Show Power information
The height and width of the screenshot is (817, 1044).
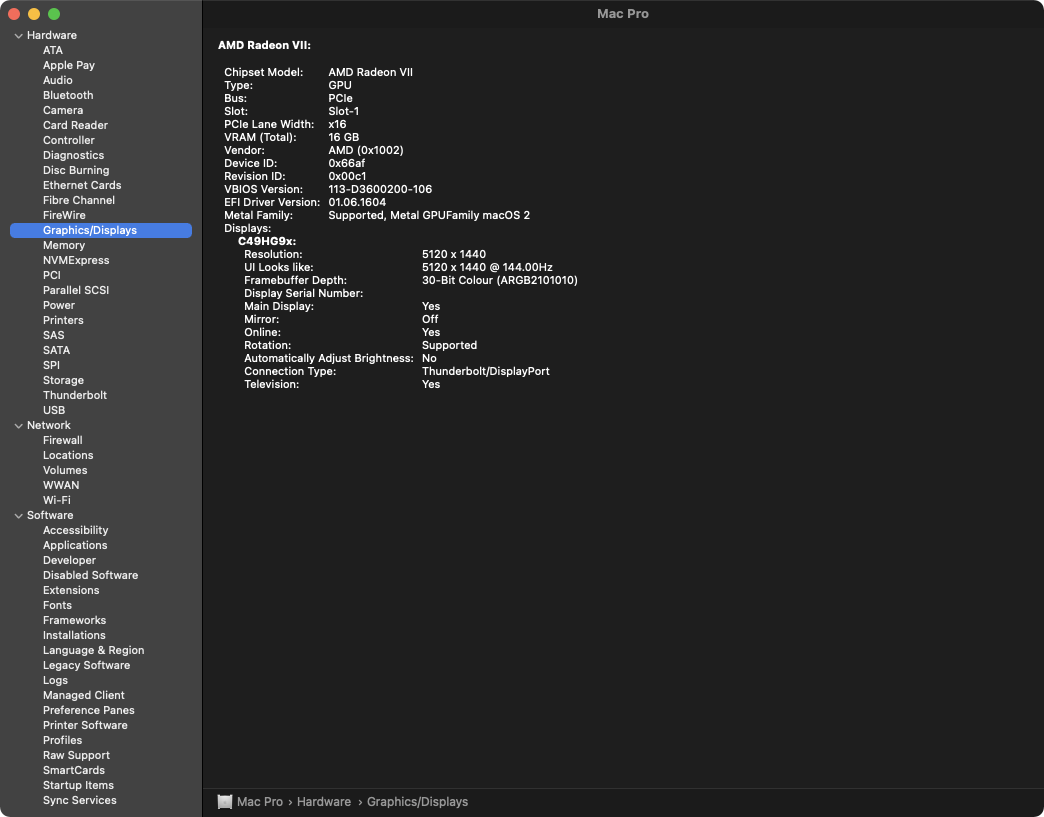[x=59, y=305]
